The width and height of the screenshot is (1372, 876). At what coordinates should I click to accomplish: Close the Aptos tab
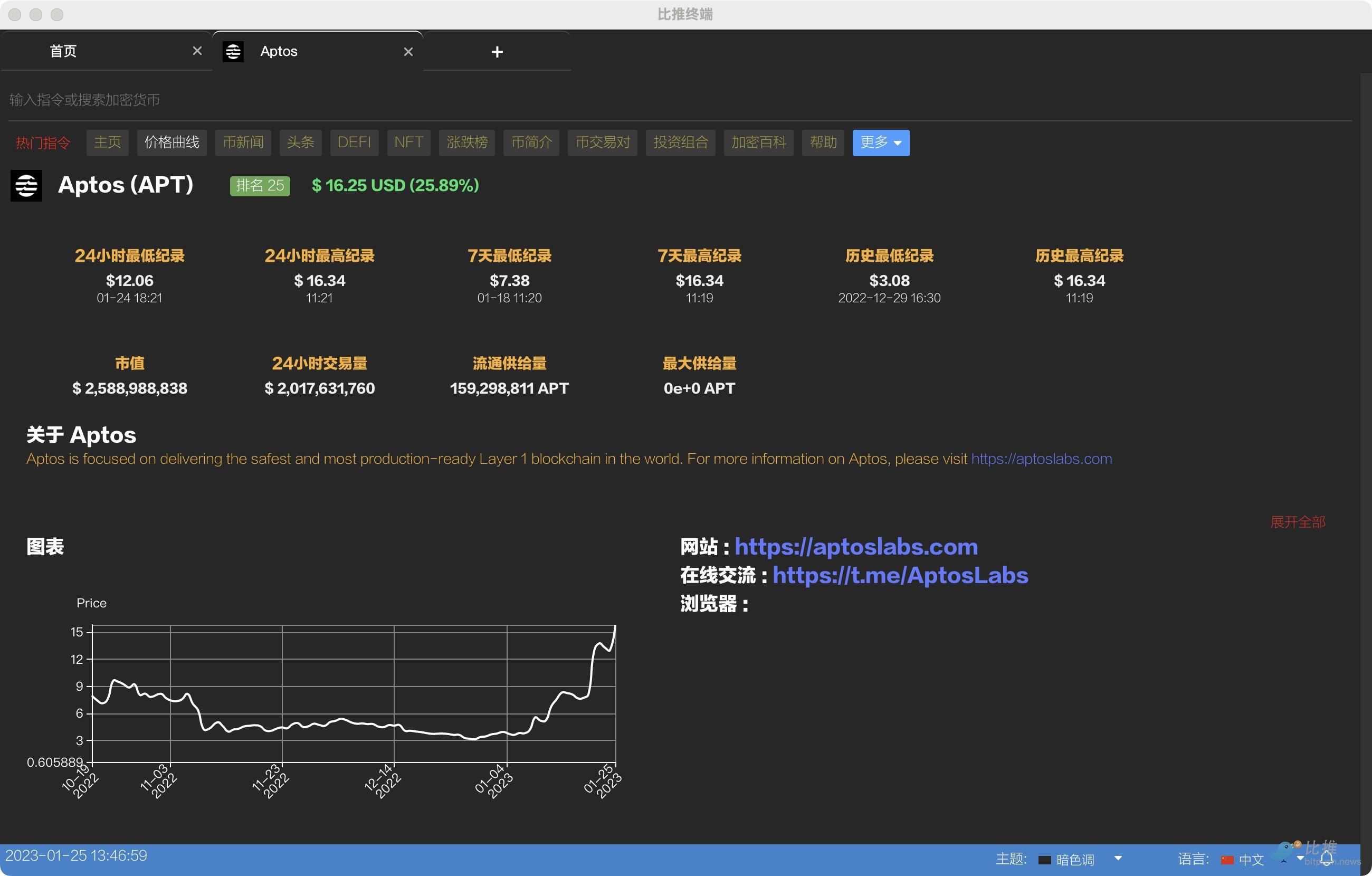pyautogui.click(x=408, y=52)
